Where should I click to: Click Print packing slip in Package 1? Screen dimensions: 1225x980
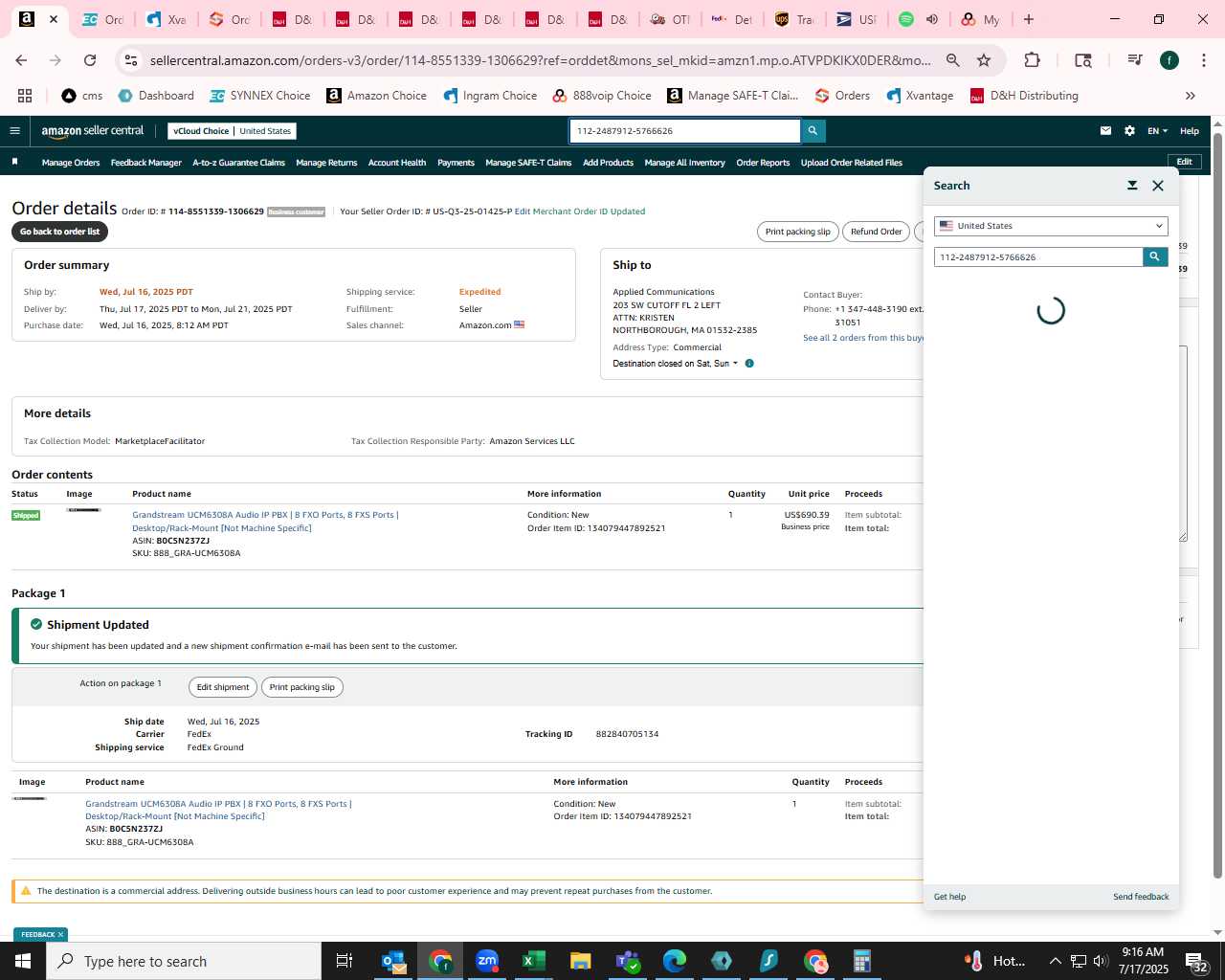(301, 687)
